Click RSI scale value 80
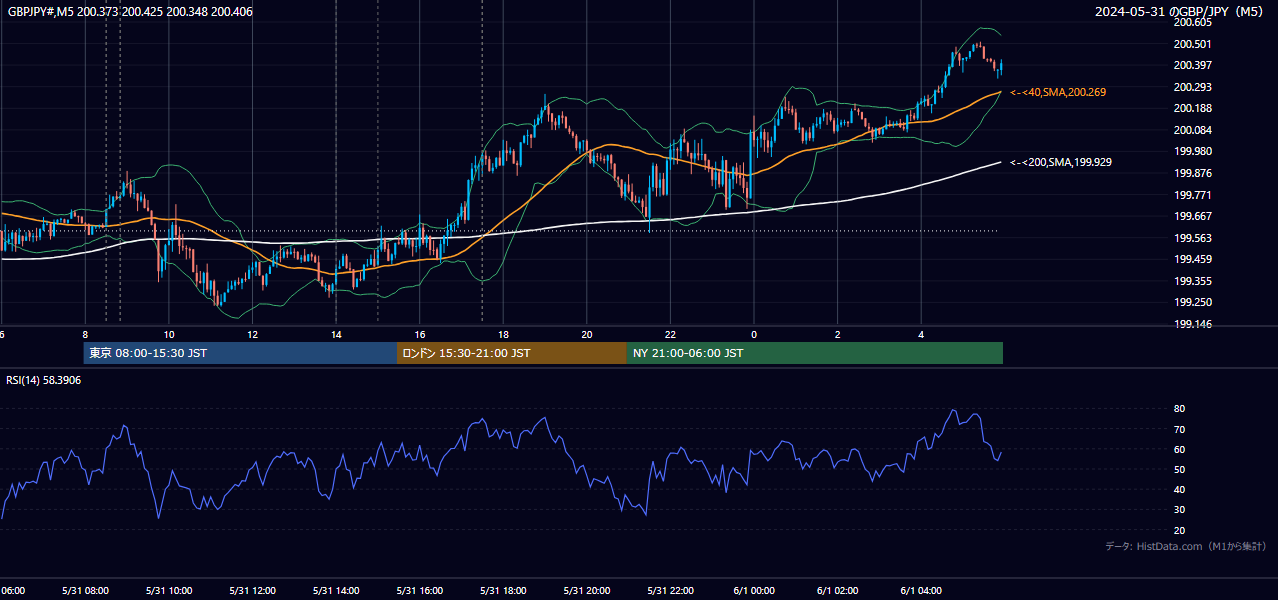 (x=1180, y=409)
